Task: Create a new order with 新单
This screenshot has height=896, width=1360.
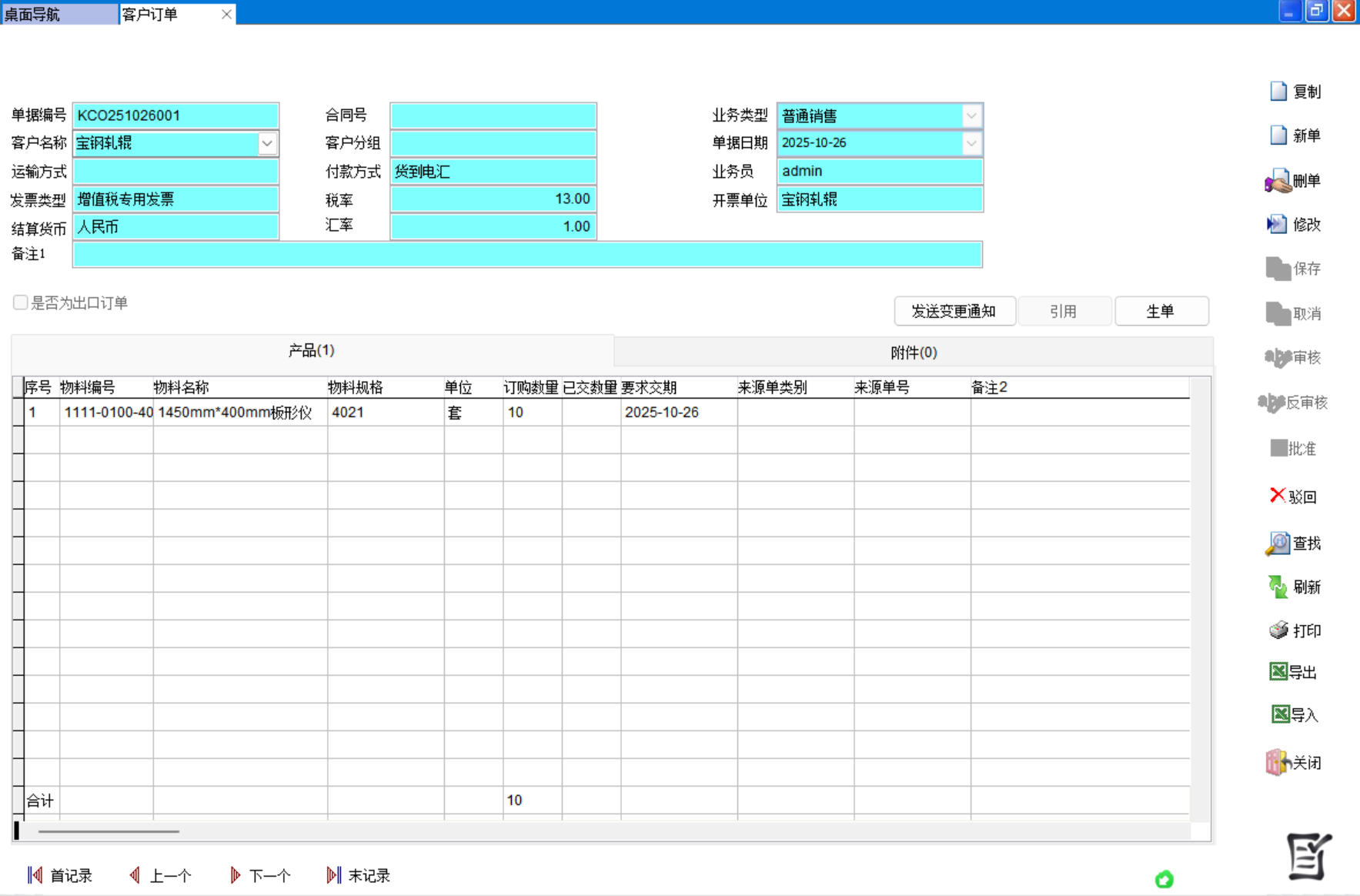Action: (x=1278, y=135)
